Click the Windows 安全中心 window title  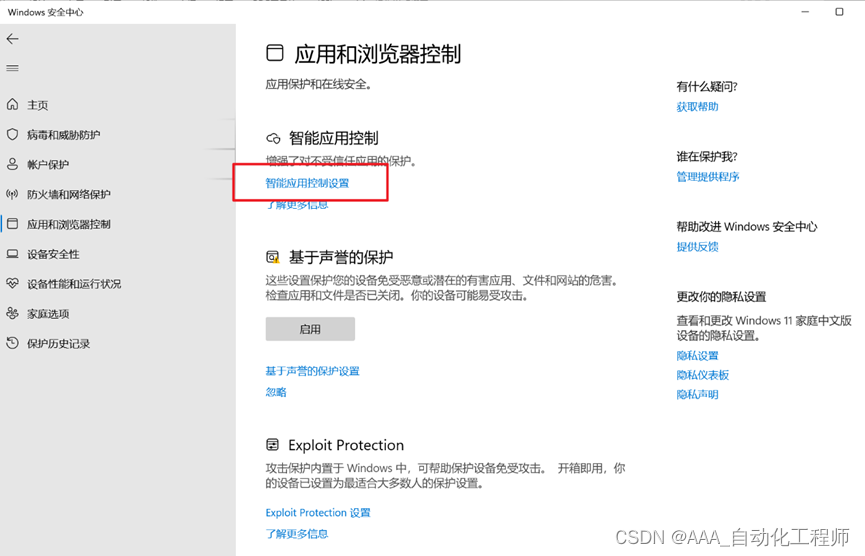(45, 12)
